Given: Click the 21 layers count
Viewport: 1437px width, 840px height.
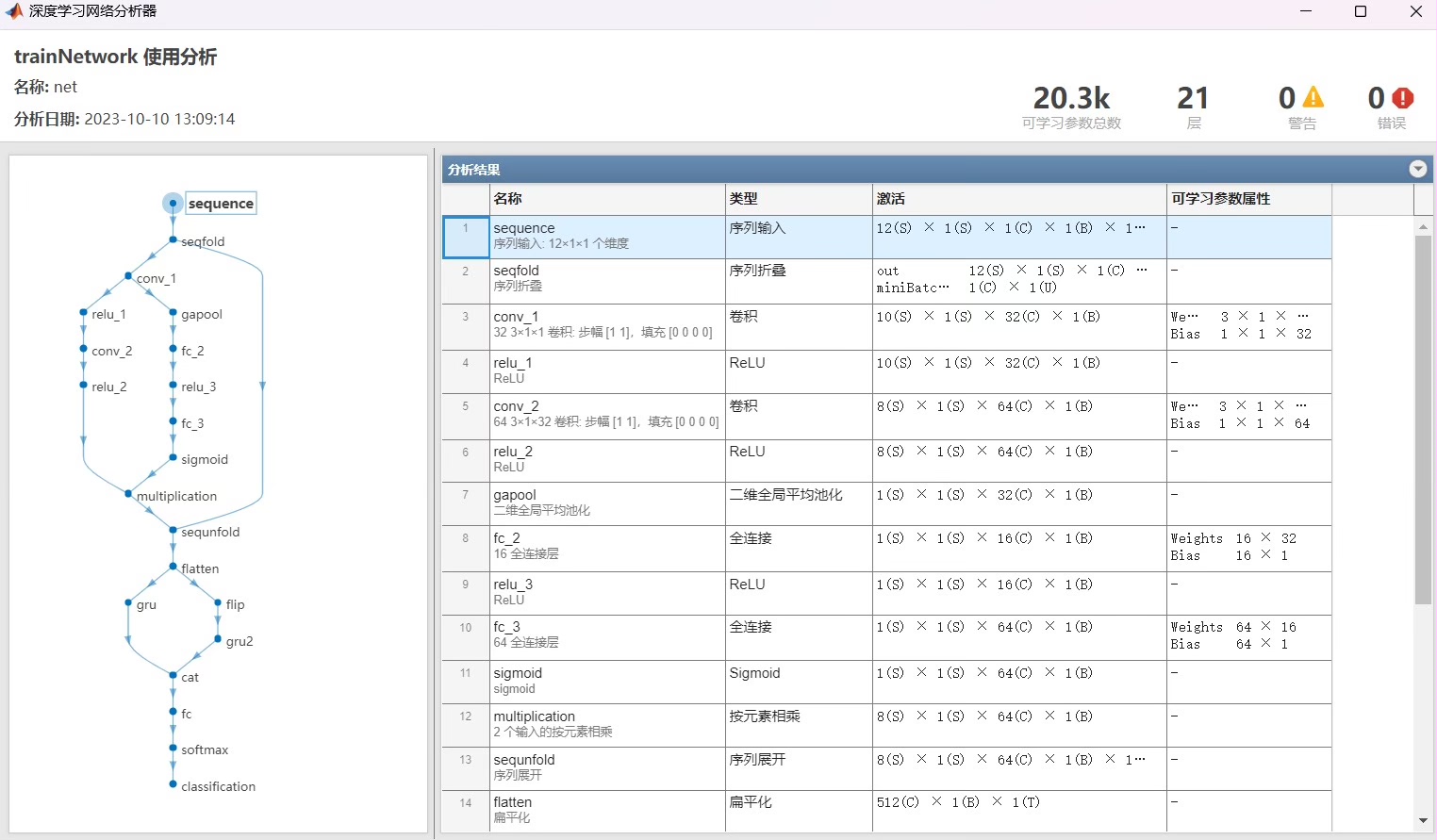Looking at the screenshot, I should 1193,98.
